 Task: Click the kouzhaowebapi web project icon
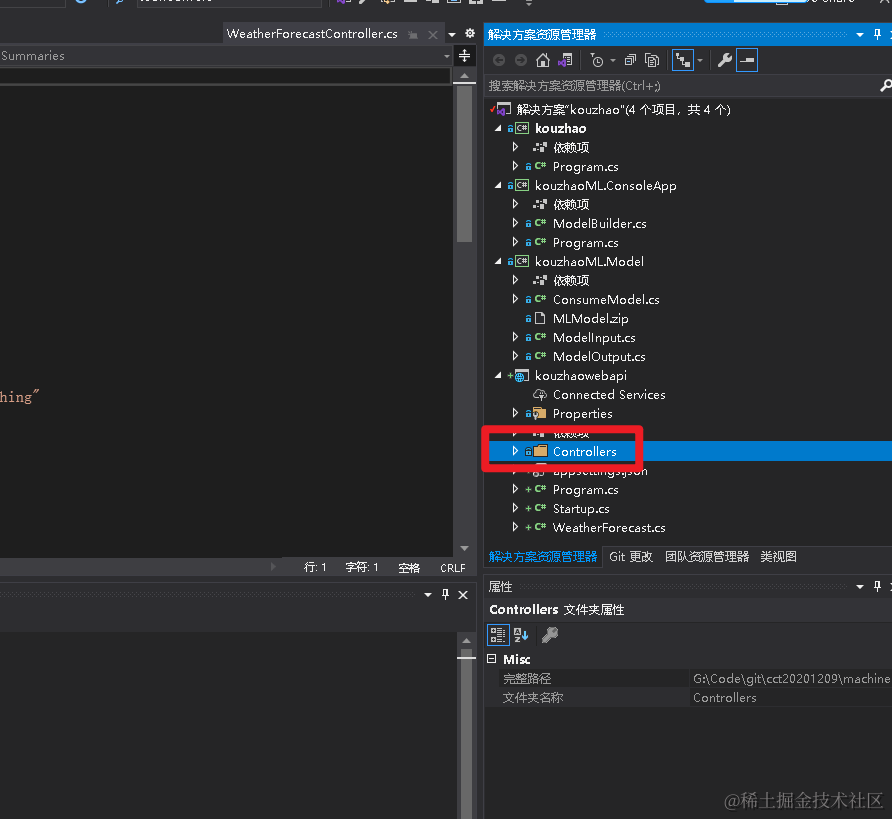pos(522,375)
